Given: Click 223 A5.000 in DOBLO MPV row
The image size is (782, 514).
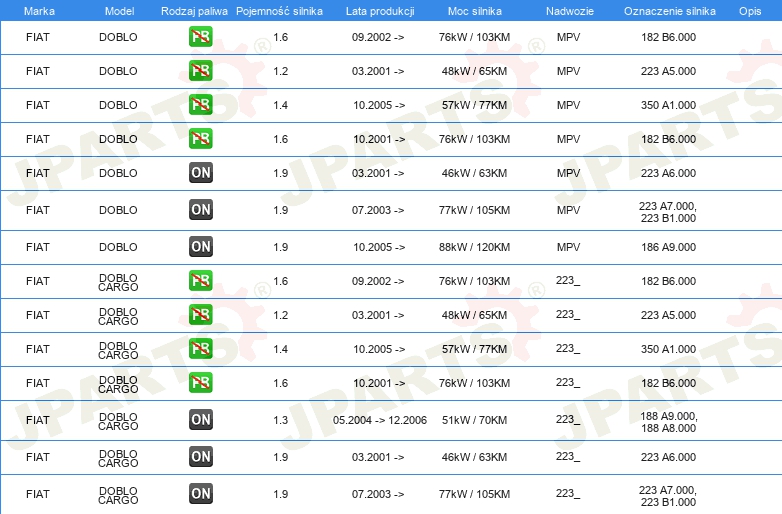Looking at the screenshot, I should click(668, 71).
